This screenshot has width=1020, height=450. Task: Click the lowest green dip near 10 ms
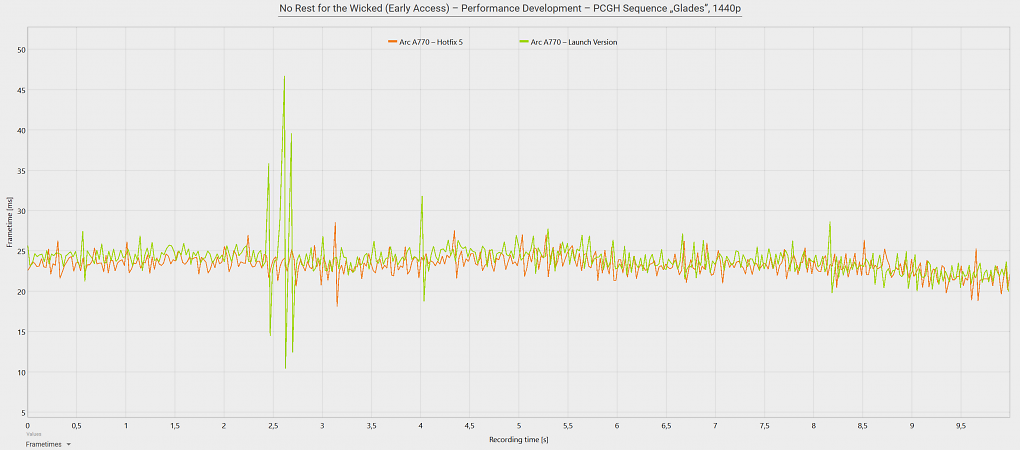click(286, 368)
